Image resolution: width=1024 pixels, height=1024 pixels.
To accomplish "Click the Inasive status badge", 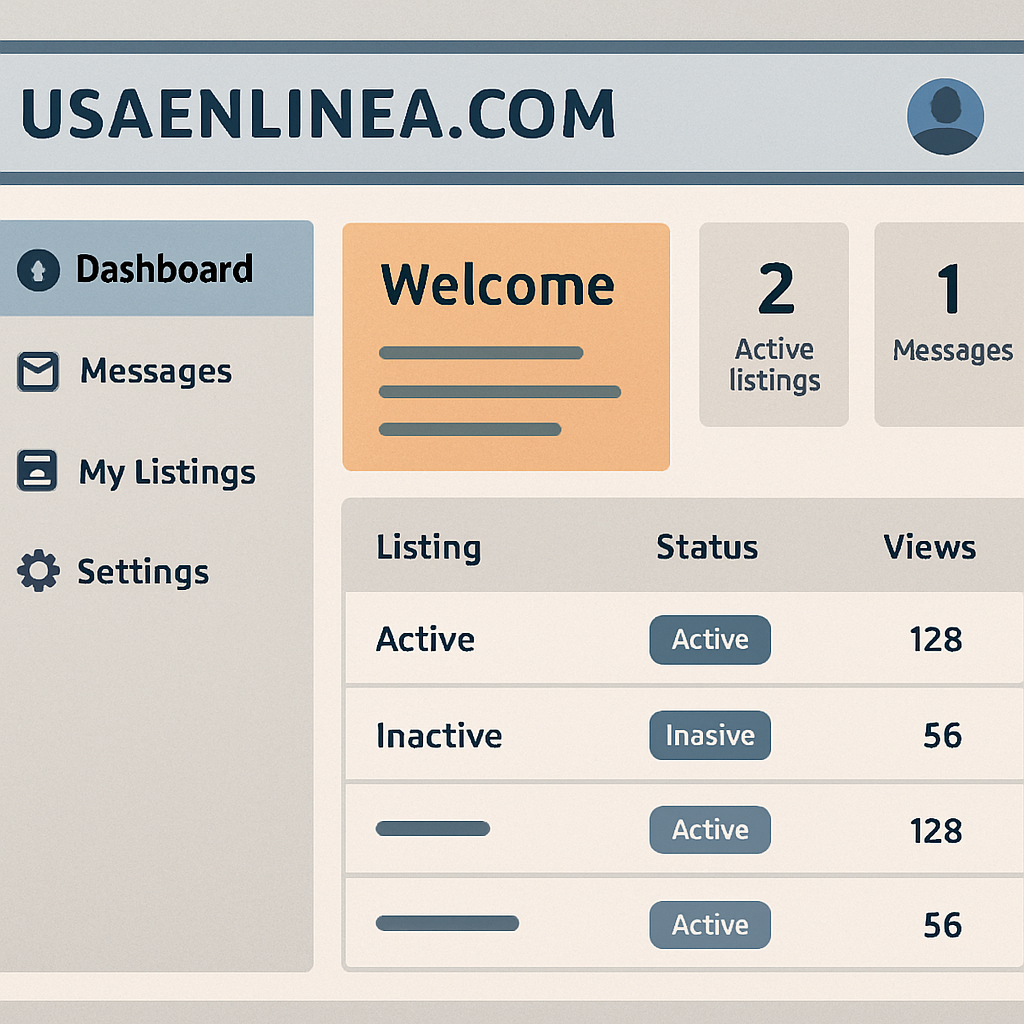I will pos(710,736).
